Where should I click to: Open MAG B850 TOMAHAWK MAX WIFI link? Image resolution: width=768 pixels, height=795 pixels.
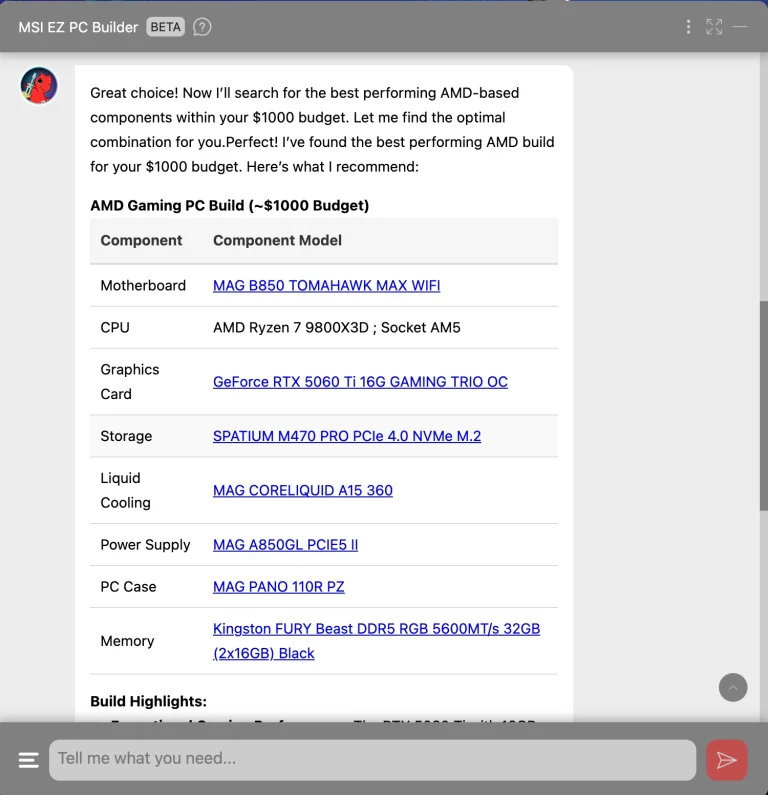326,285
